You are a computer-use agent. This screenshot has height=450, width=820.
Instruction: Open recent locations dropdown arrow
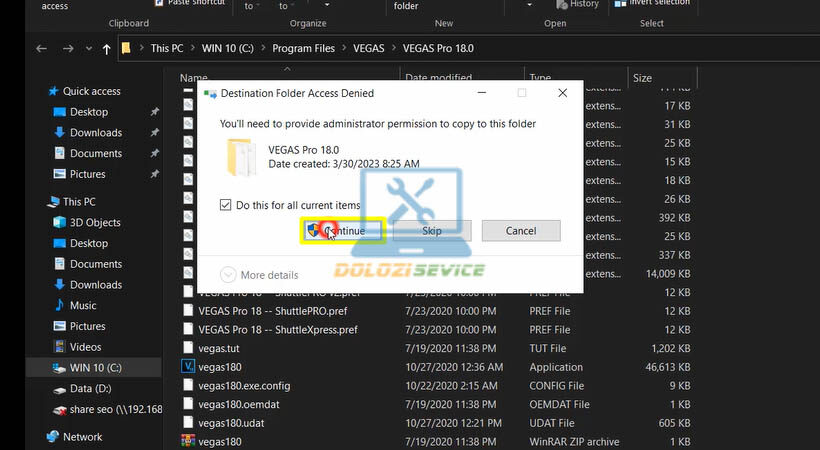[x=88, y=49]
